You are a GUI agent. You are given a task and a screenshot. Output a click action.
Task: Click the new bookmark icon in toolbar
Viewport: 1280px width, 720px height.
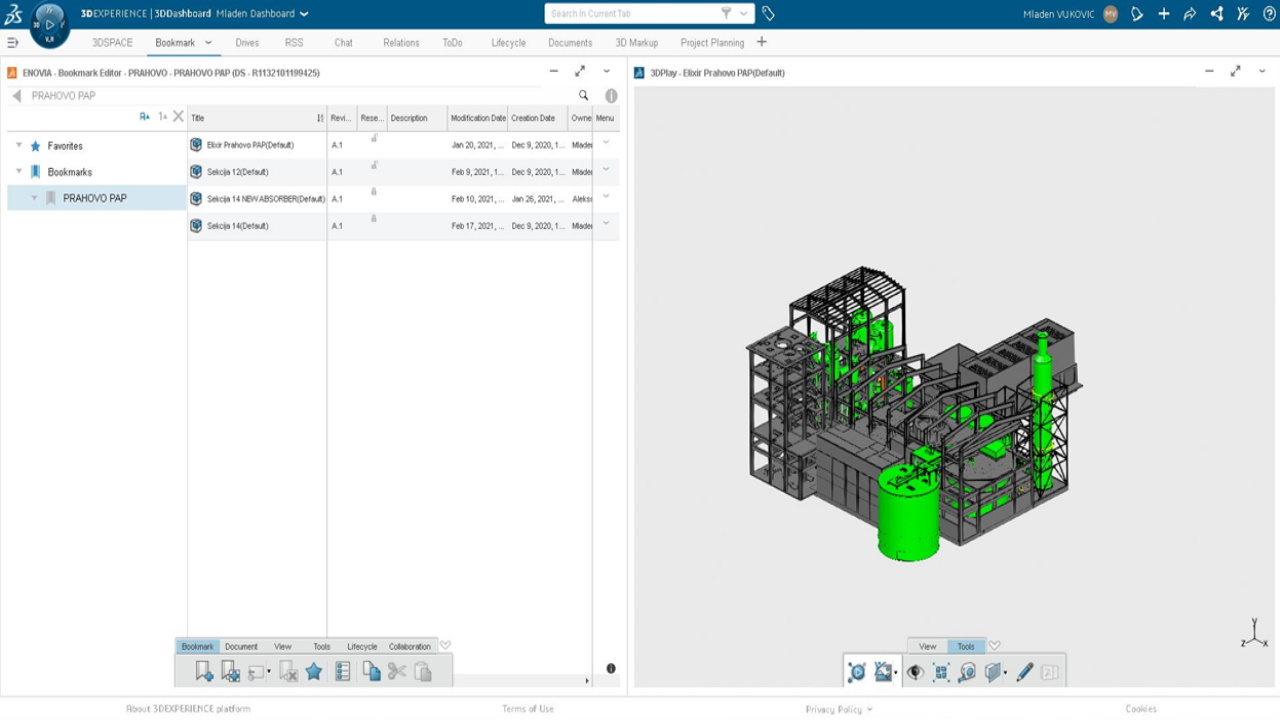coord(204,672)
